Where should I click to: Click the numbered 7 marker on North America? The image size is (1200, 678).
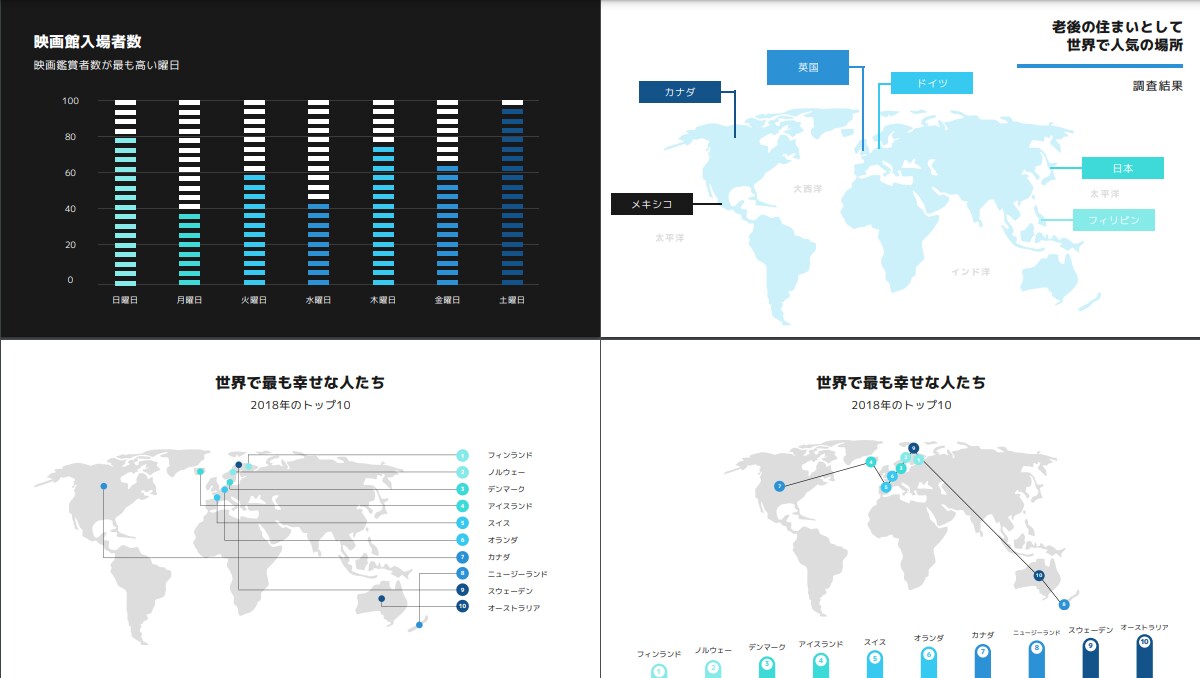tap(779, 486)
